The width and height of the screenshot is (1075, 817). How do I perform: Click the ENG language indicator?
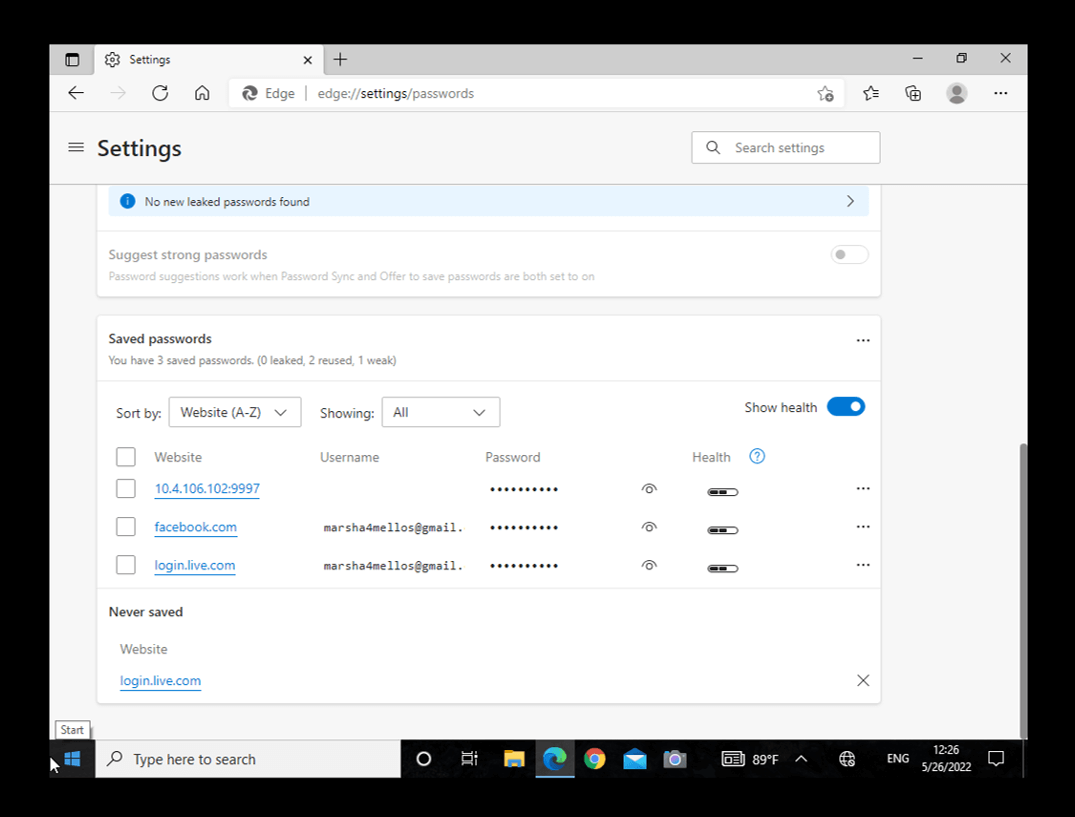[897, 759]
